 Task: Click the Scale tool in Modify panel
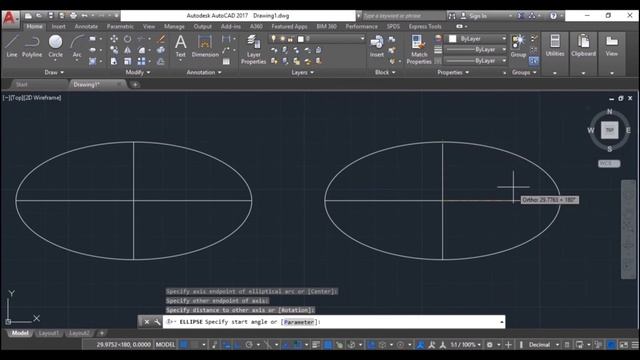pyautogui.click(x=128, y=61)
